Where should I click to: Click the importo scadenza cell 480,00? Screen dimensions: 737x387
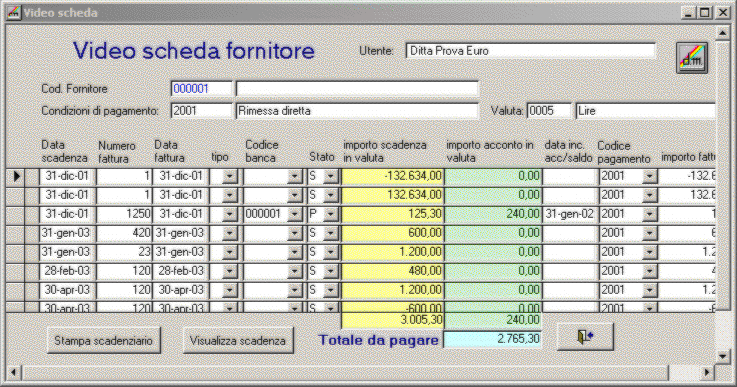pyautogui.click(x=392, y=271)
